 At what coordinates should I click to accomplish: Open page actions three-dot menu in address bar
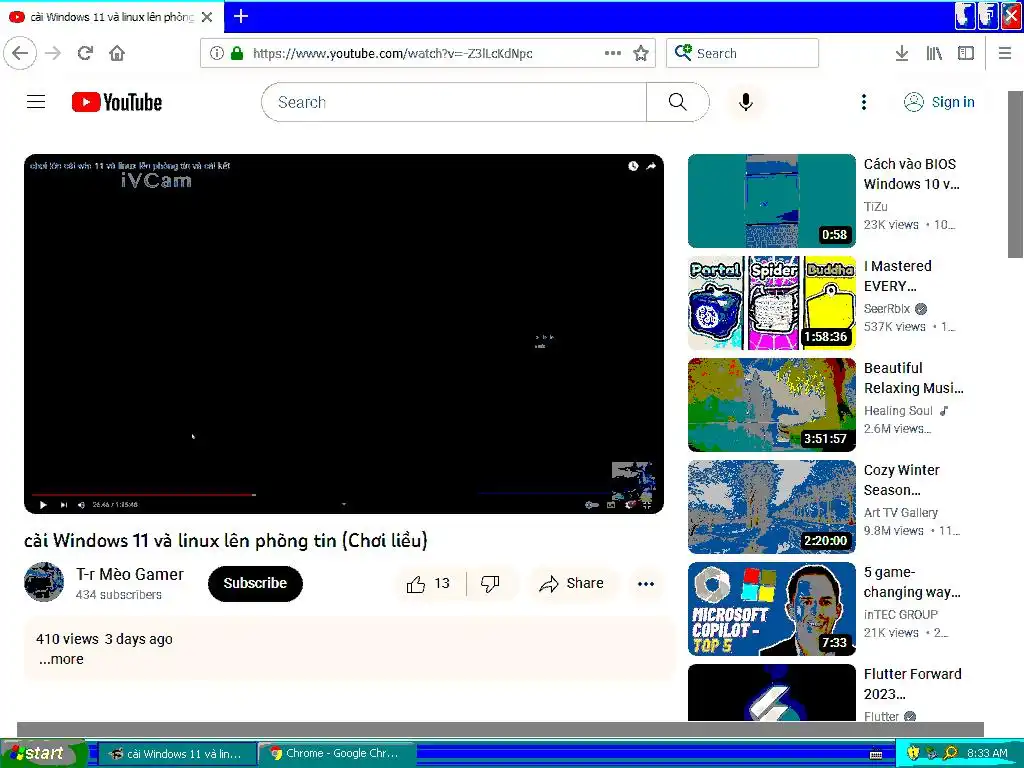point(613,53)
